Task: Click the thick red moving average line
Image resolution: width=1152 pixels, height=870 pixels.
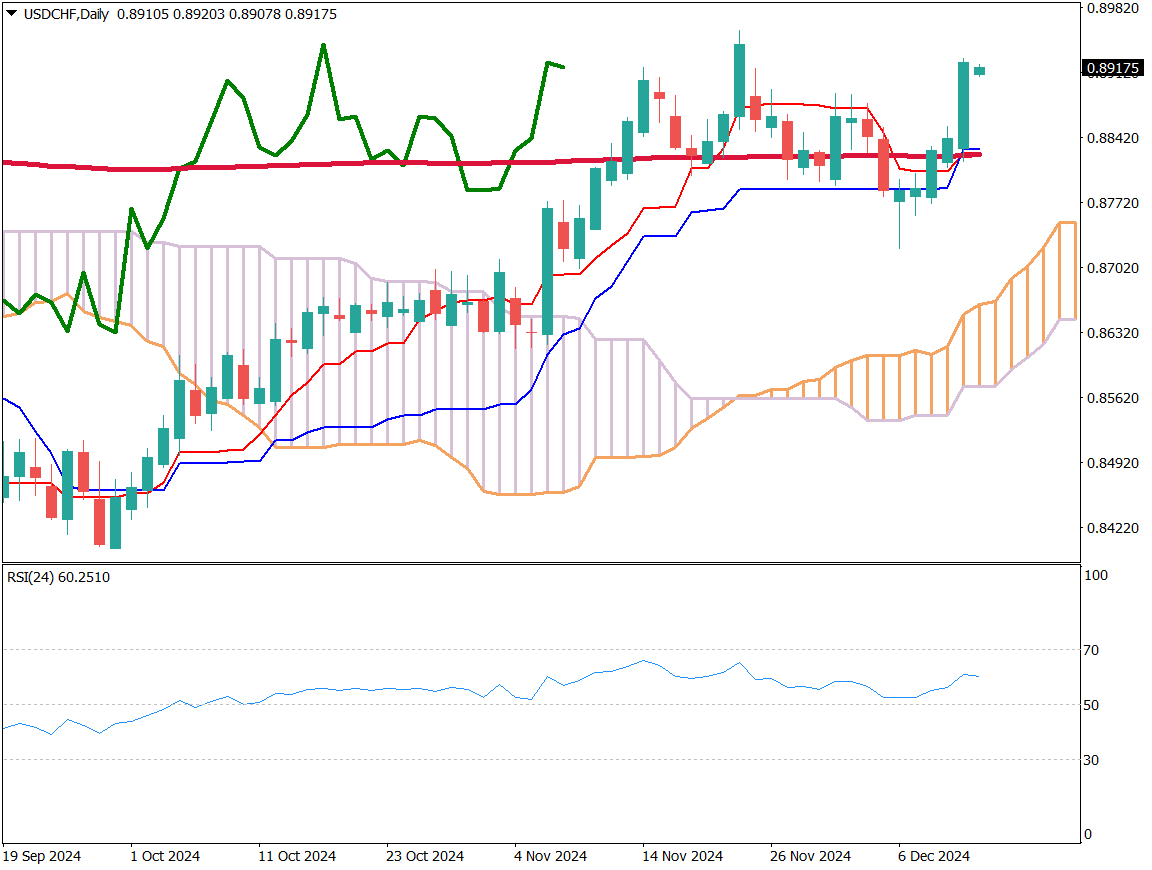Action: coord(300,165)
